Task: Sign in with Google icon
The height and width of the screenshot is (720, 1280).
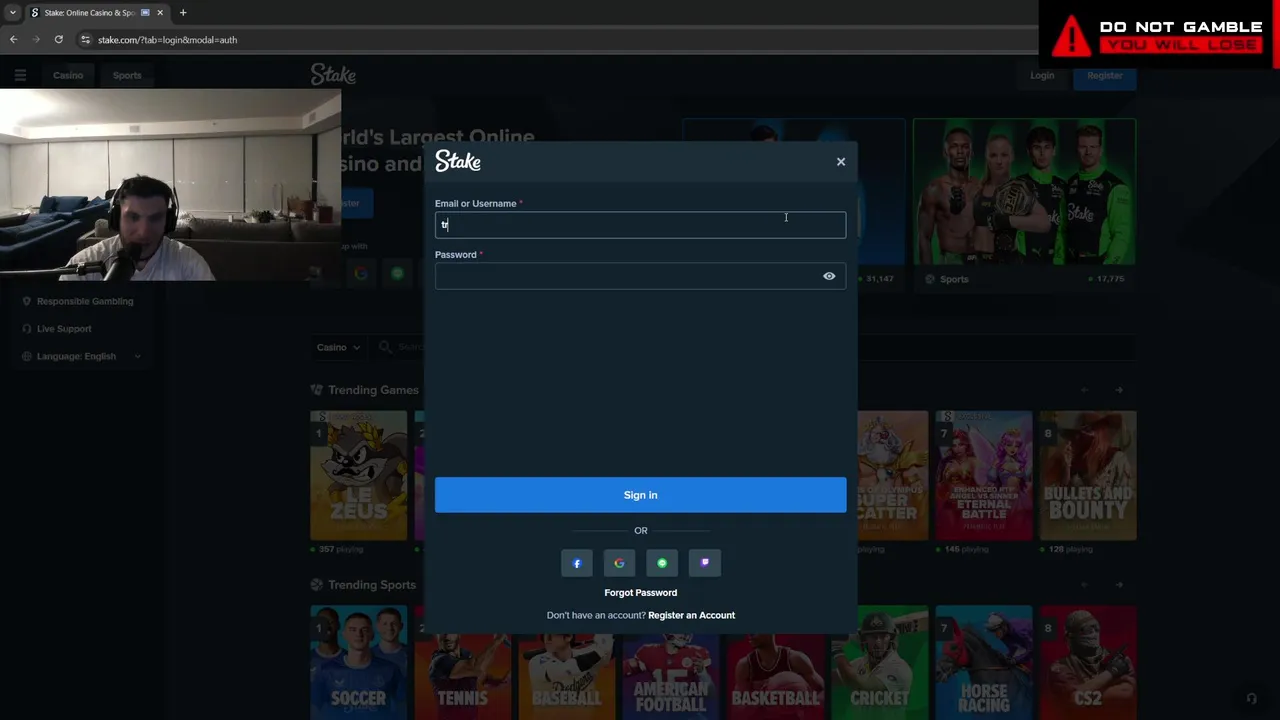Action: (619, 563)
